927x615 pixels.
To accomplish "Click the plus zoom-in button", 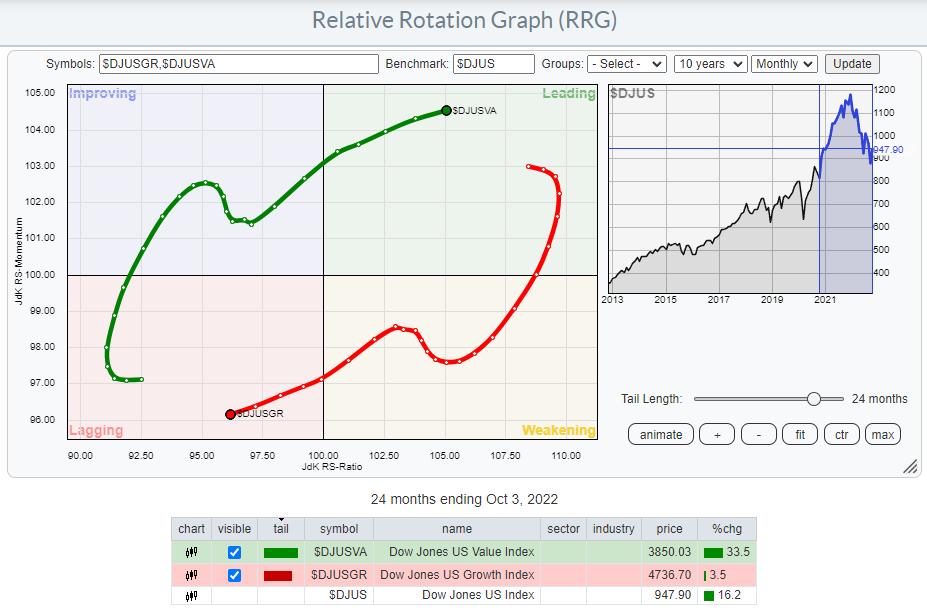I will pyautogui.click(x=717, y=434).
